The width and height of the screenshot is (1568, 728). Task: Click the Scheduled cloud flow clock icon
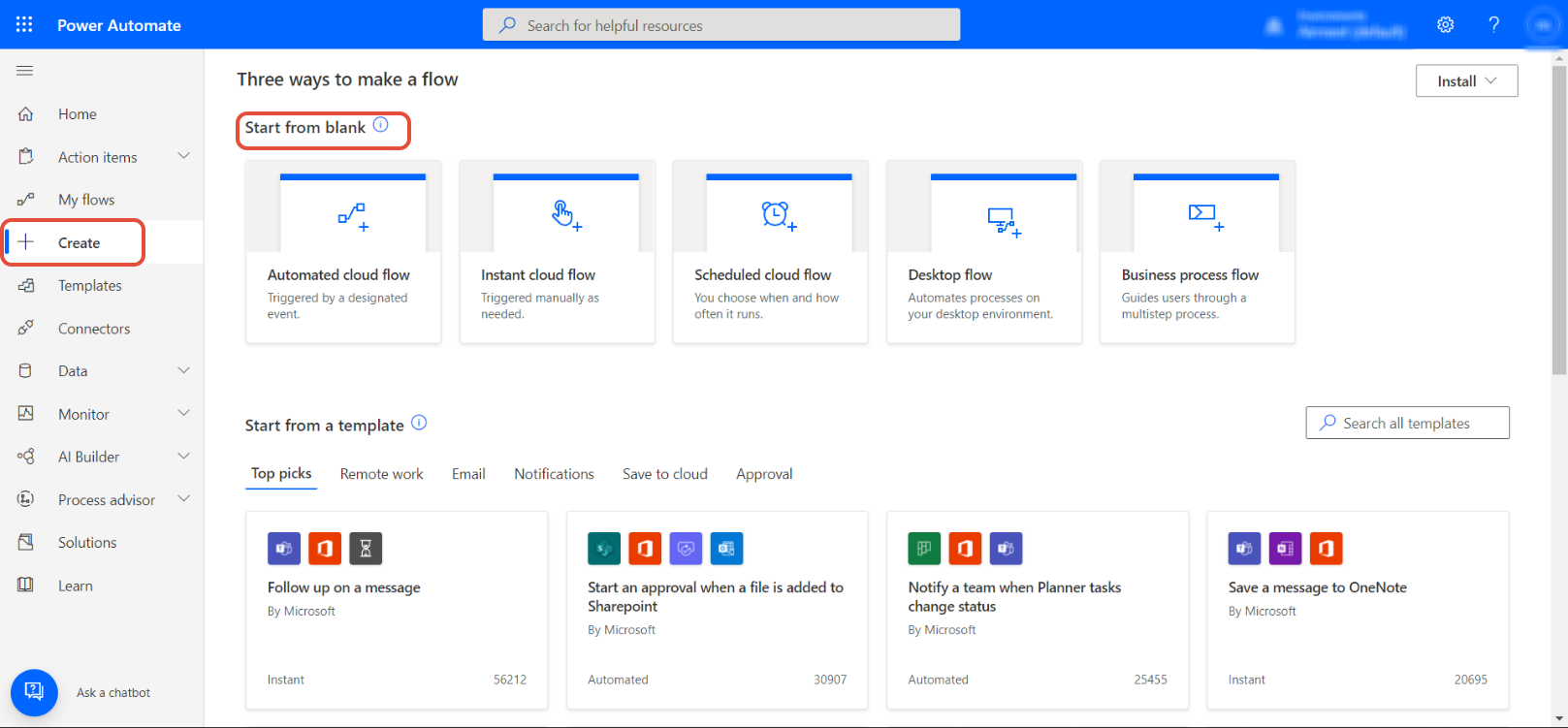[x=779, y=216]
